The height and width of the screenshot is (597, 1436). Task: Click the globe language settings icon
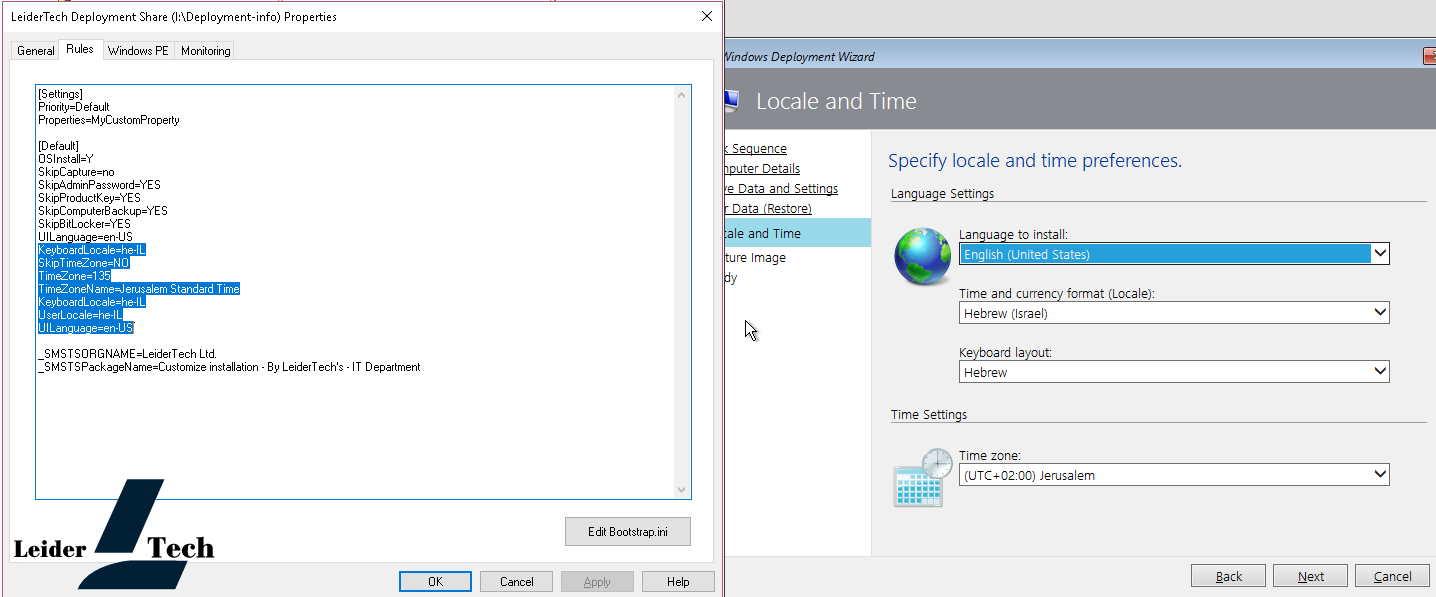click(922, 256)
